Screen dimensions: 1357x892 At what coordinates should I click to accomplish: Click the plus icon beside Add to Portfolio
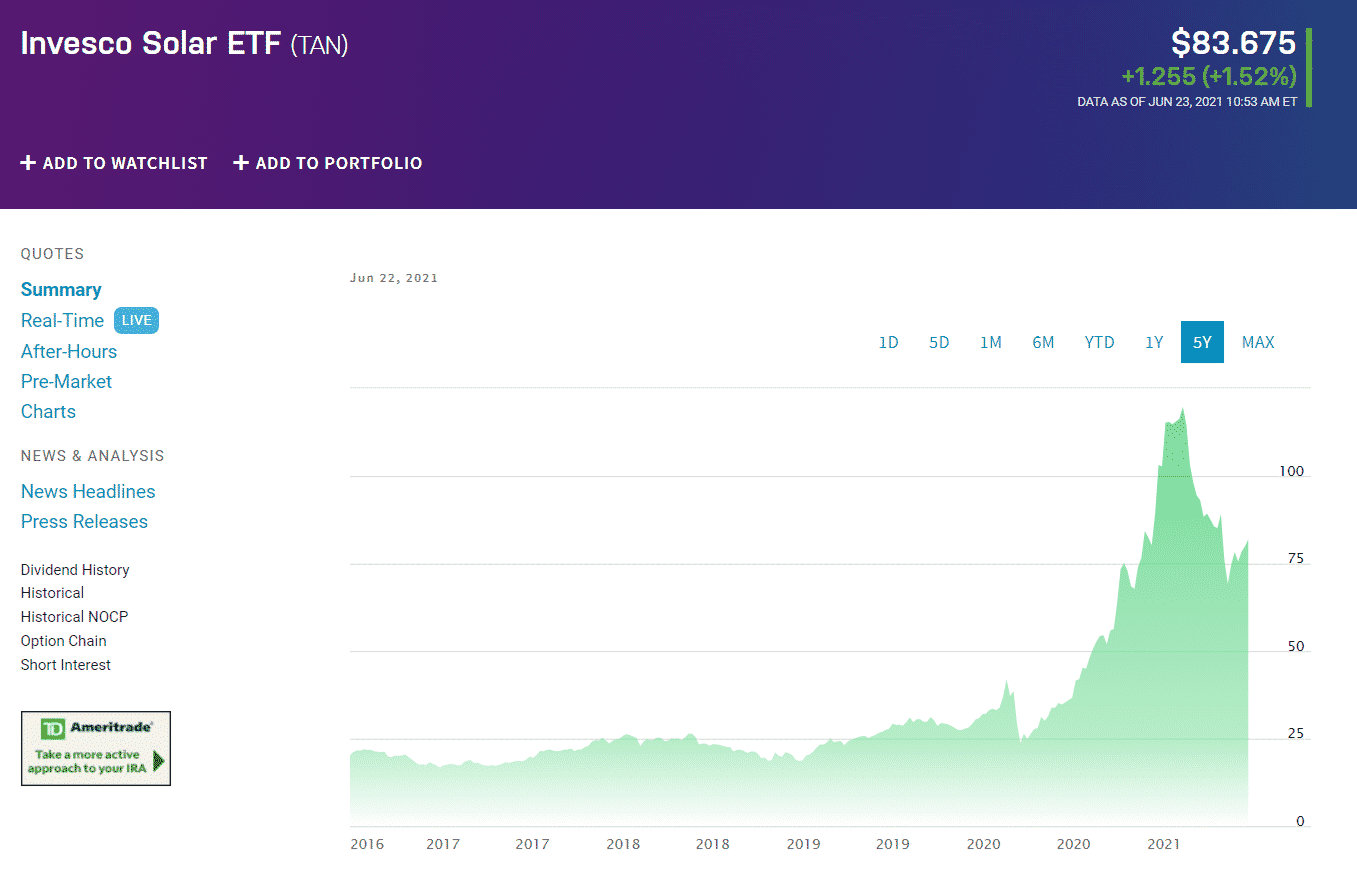coord(241,163)
